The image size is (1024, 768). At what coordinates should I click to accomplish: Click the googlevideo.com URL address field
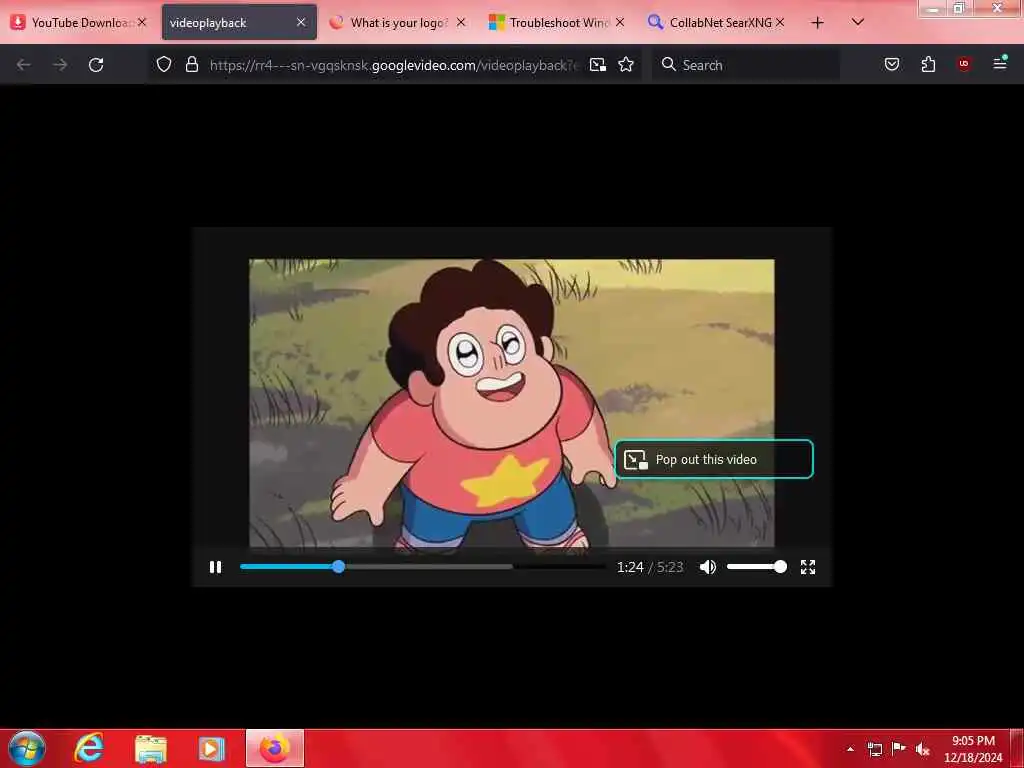[x=393, y=65]
